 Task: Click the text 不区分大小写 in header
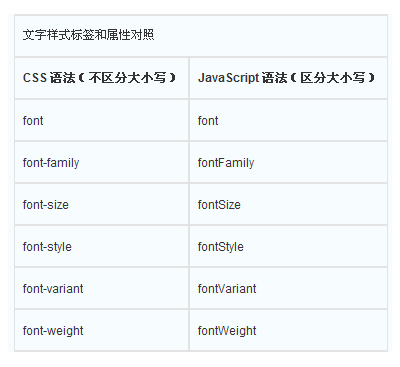pyautogui.click(x=127, y=78)
